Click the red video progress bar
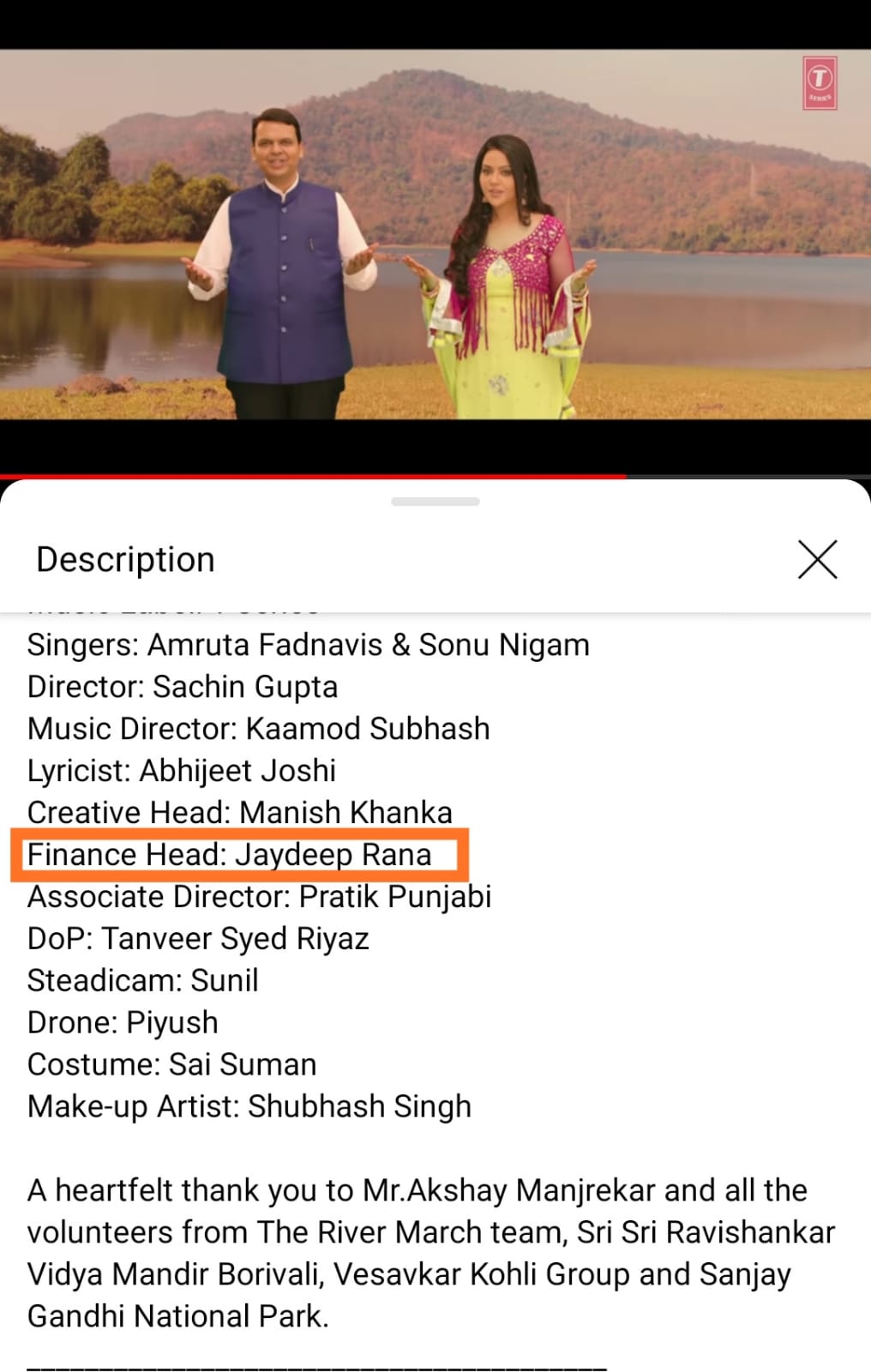The width and height of the screenshot is (871, 1372). (313, 476)
